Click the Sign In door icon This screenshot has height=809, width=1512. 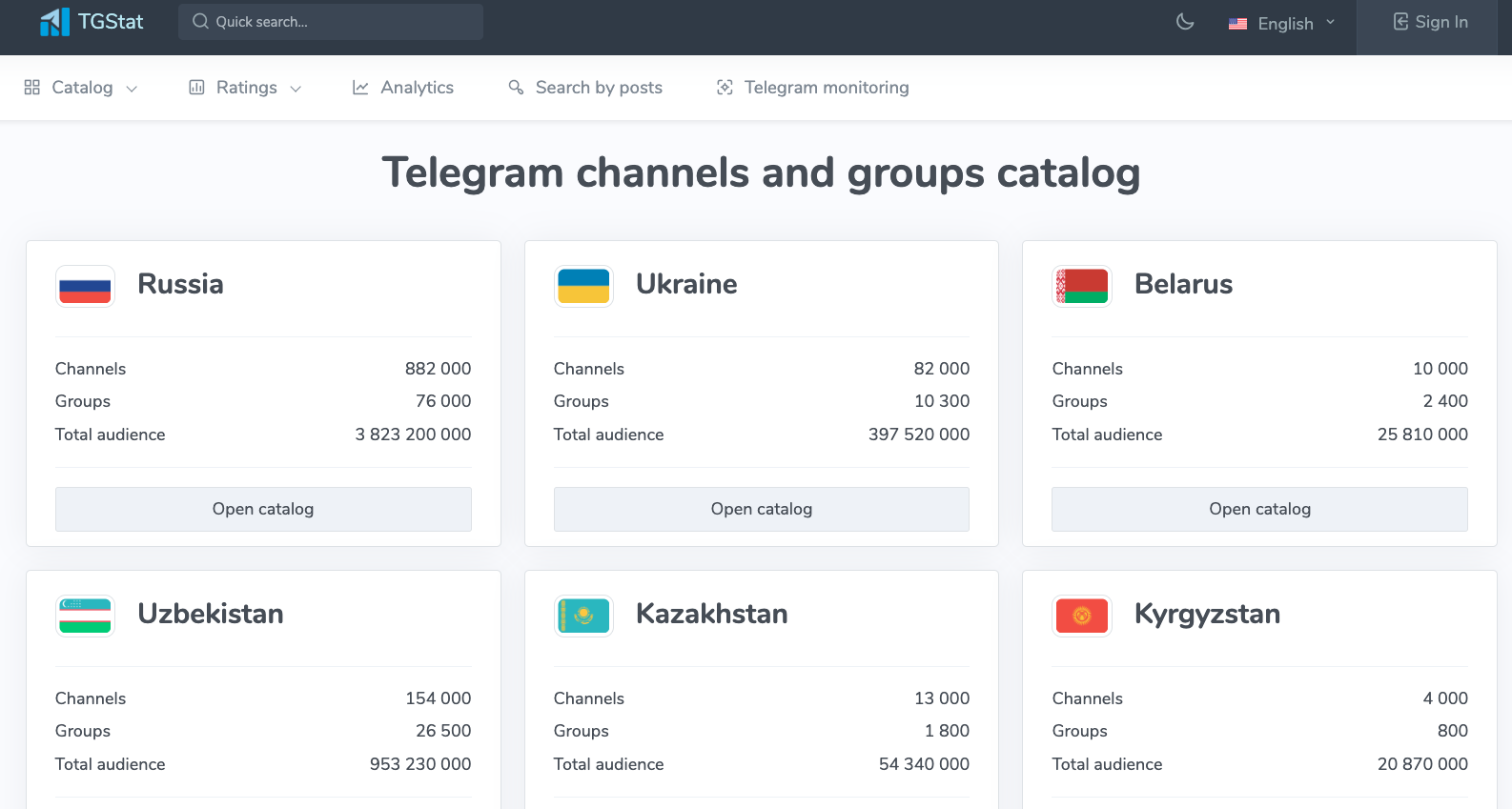pyautogui.click(x=1400, y=22)
